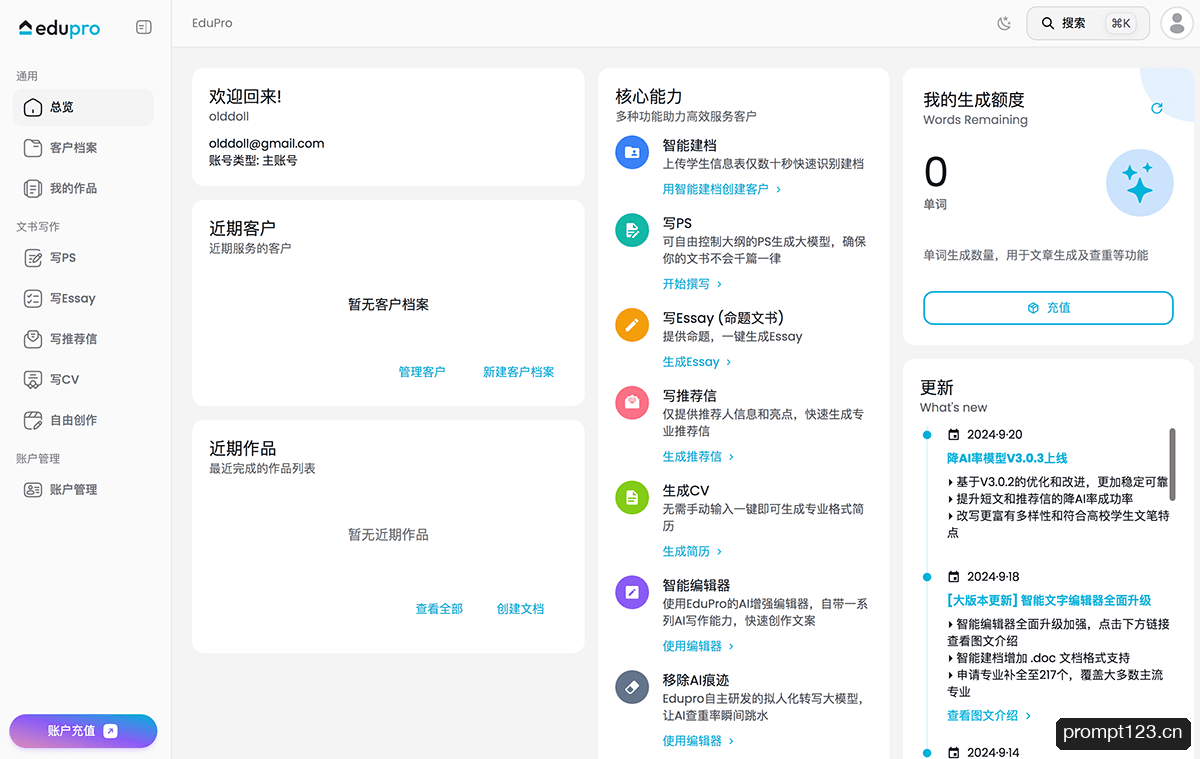Screen dimensions: 1200x759
Task: Open 总览 in the sidebar
Action: pyautogui.click(x=83, y=107)
